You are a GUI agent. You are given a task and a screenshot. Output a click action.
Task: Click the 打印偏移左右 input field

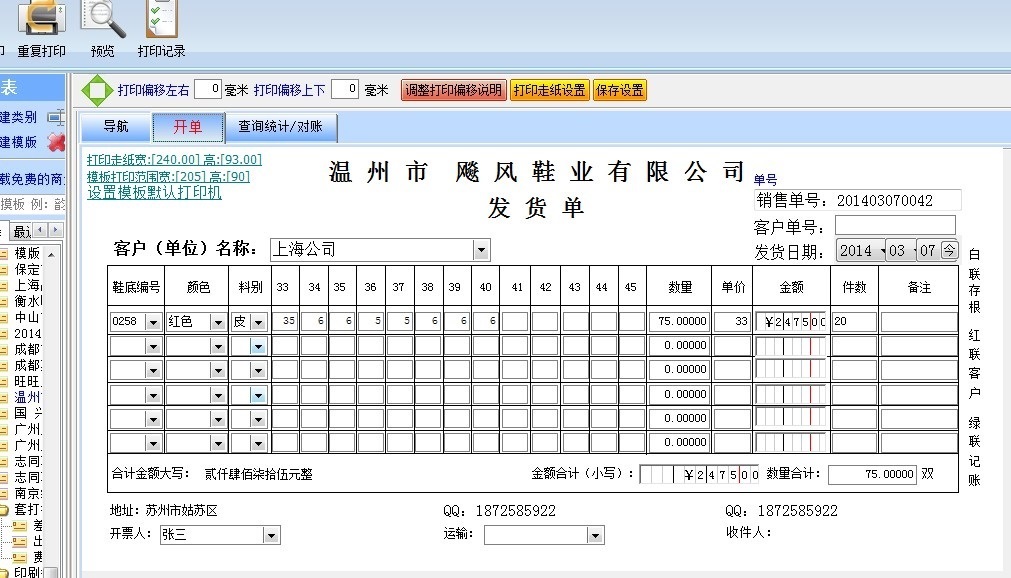tap(208, 89)
